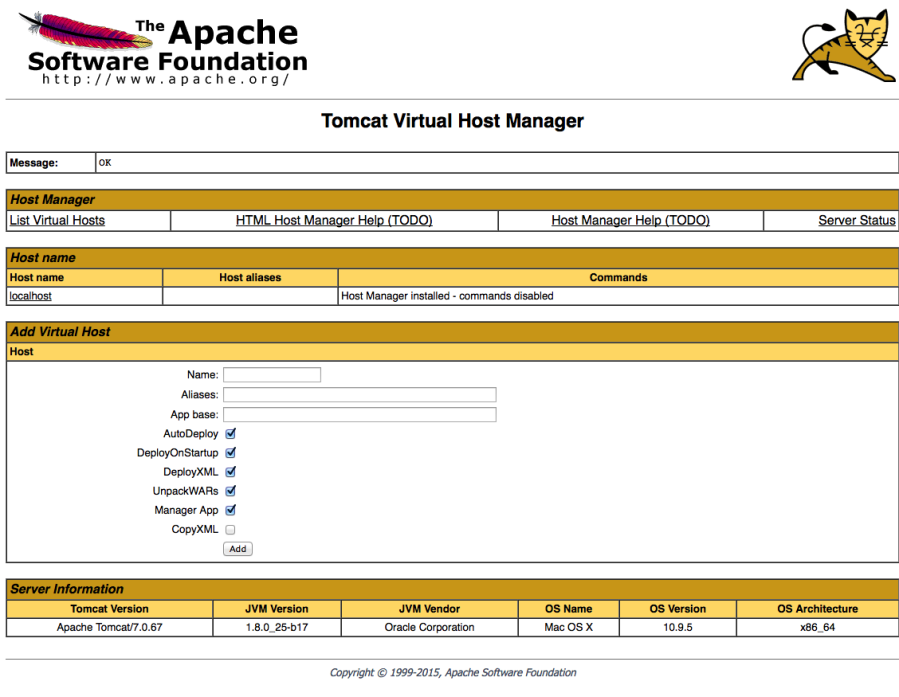Open the List Virtual Hosts link

[x=57, y=220]
